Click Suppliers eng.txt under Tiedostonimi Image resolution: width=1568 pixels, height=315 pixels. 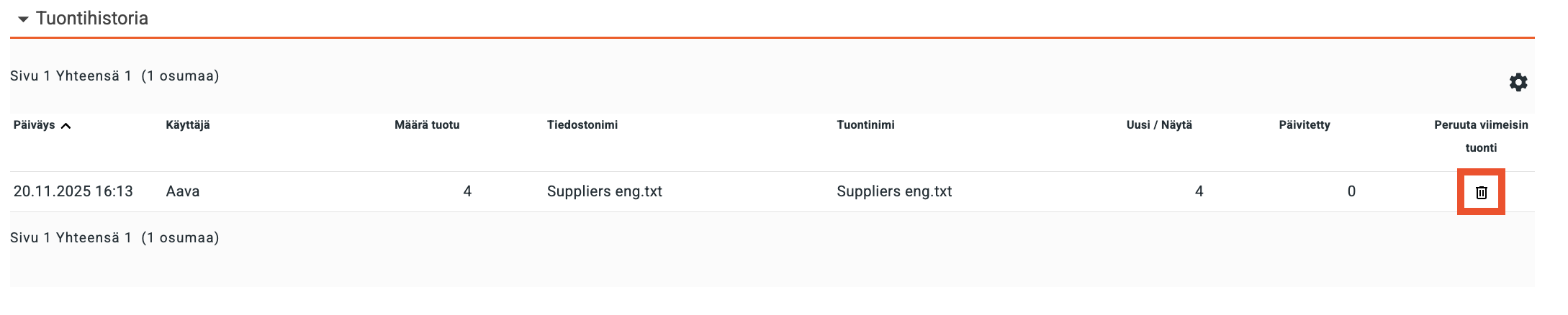click(605, 191)
